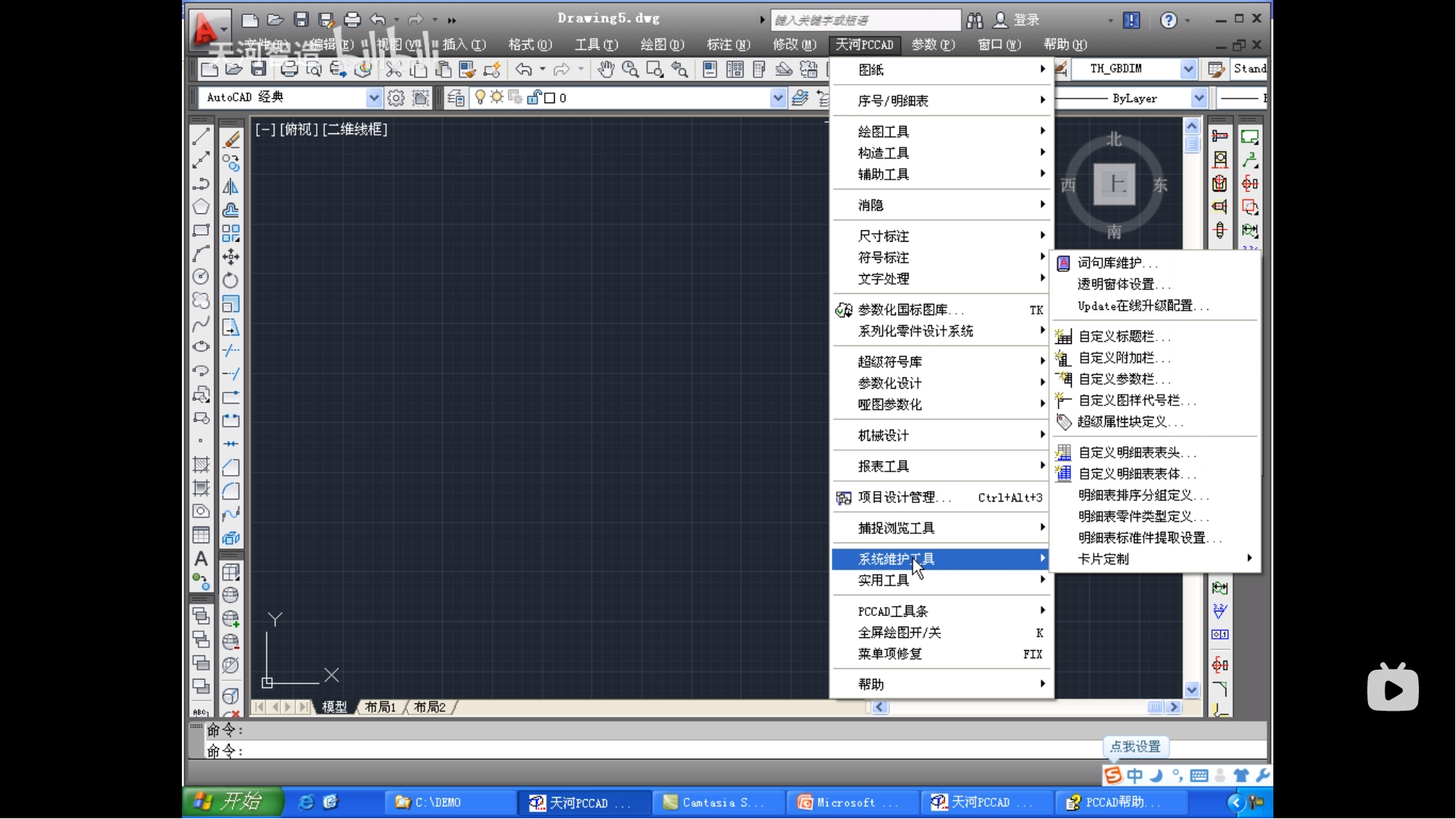Switch to 布局2 layout tab

click(x=430, y=707)
